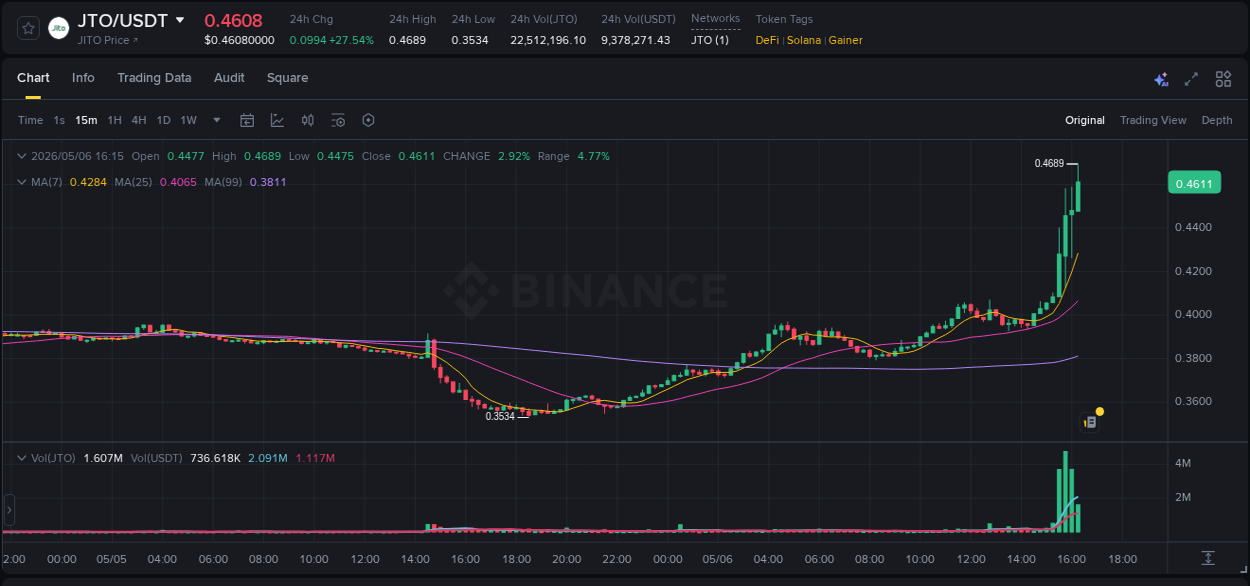
Task: Add JTO/USDT to favorites via star
Action: [x=28, y=28]
